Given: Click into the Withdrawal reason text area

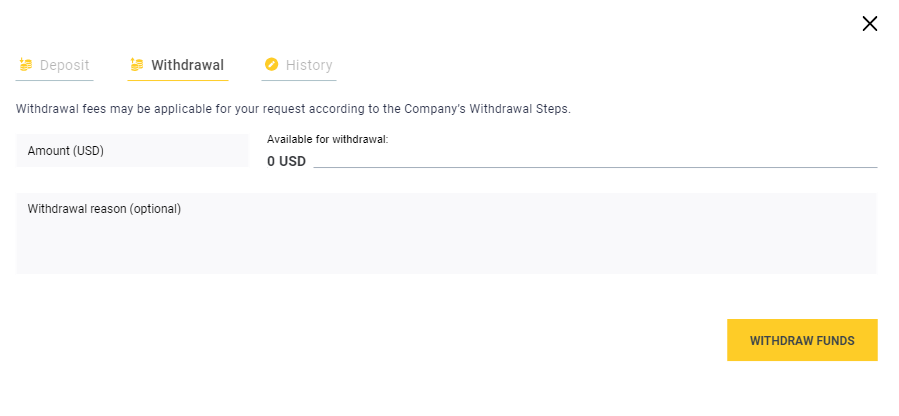Looking at the screenshot, I should pos(446,240).
